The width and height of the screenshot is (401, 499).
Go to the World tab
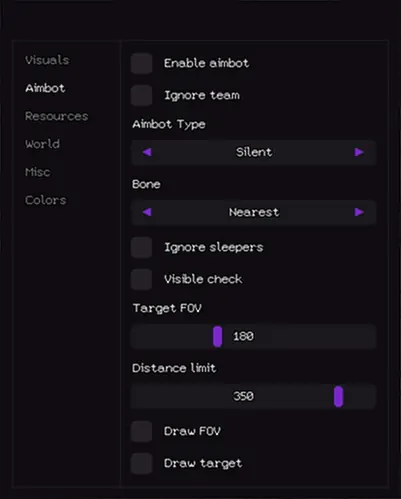tap(43, 144)
